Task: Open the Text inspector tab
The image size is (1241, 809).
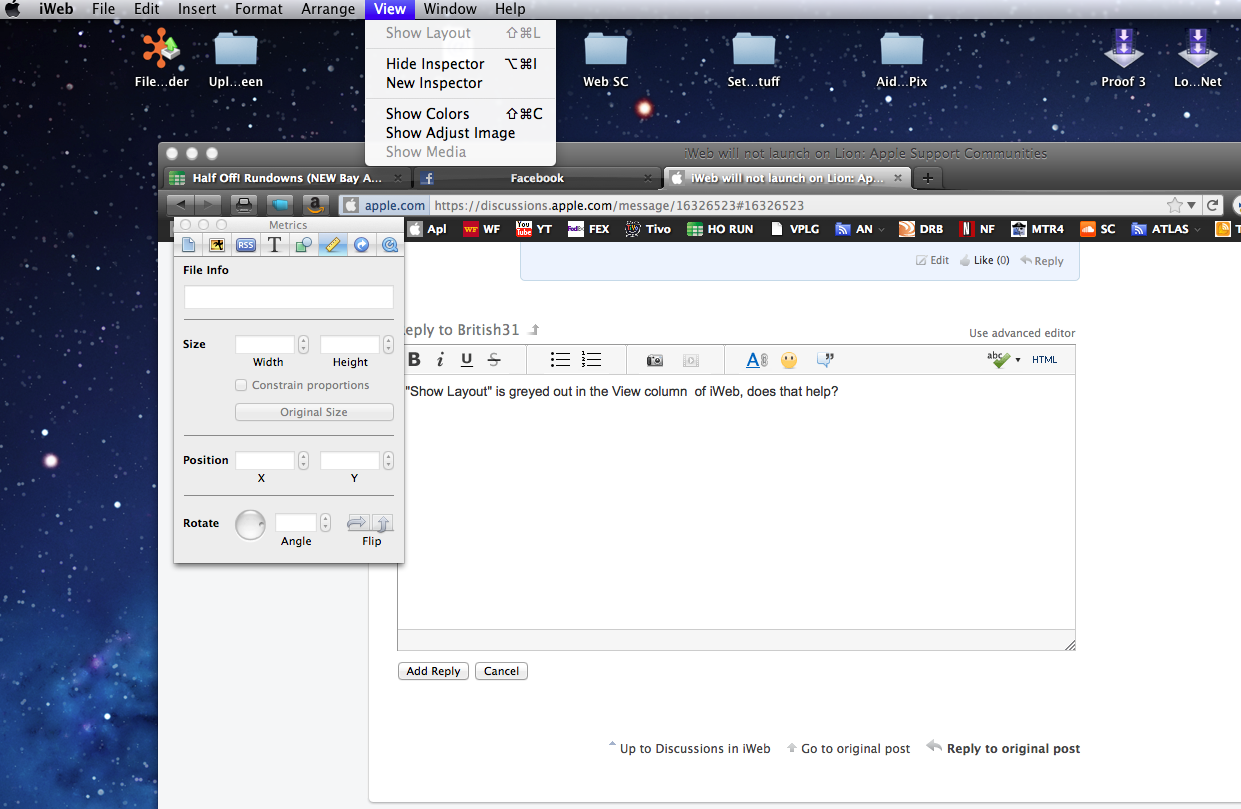Action: click(x=274, y=244)
